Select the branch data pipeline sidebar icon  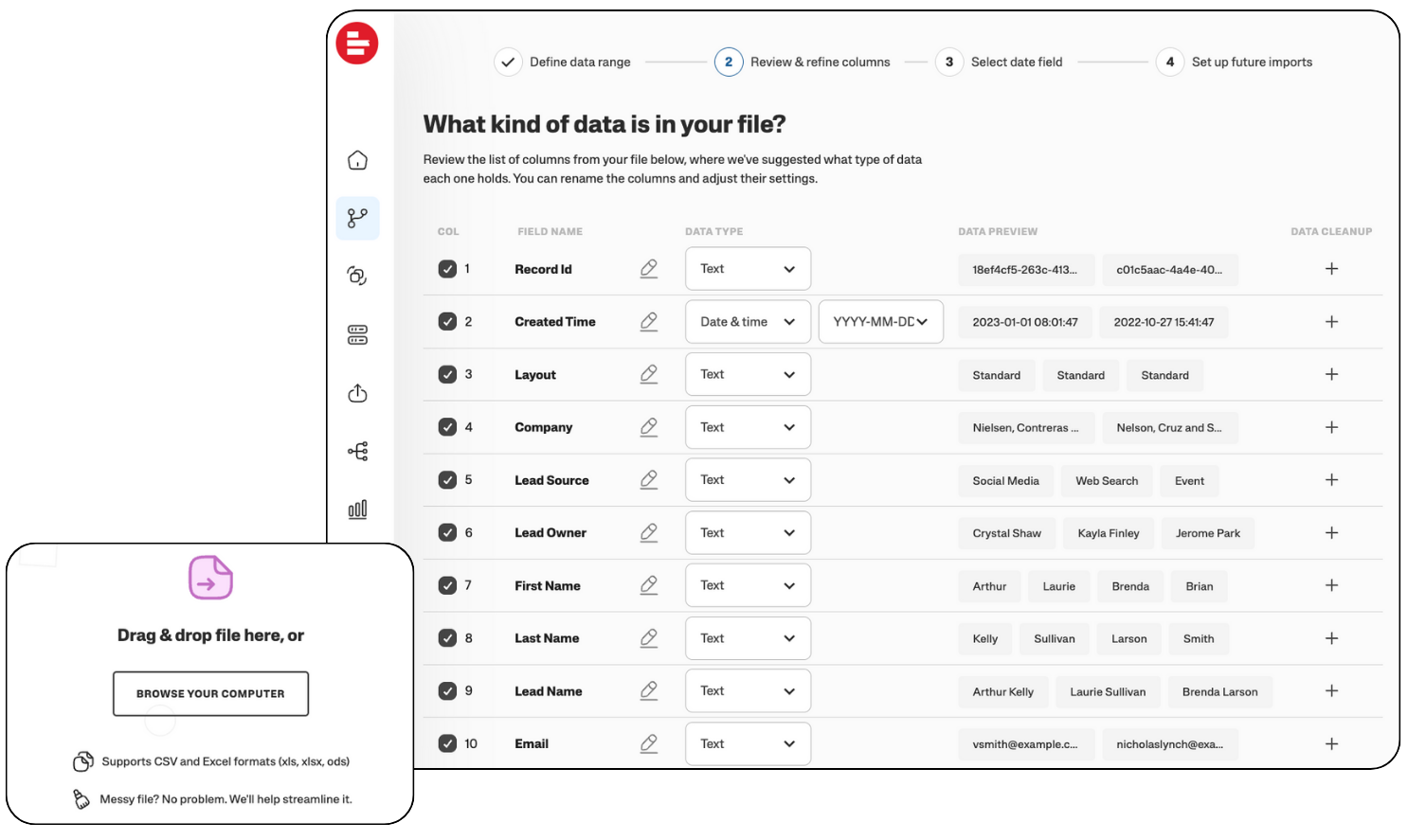pyautogui.click(x=357, y=218)
